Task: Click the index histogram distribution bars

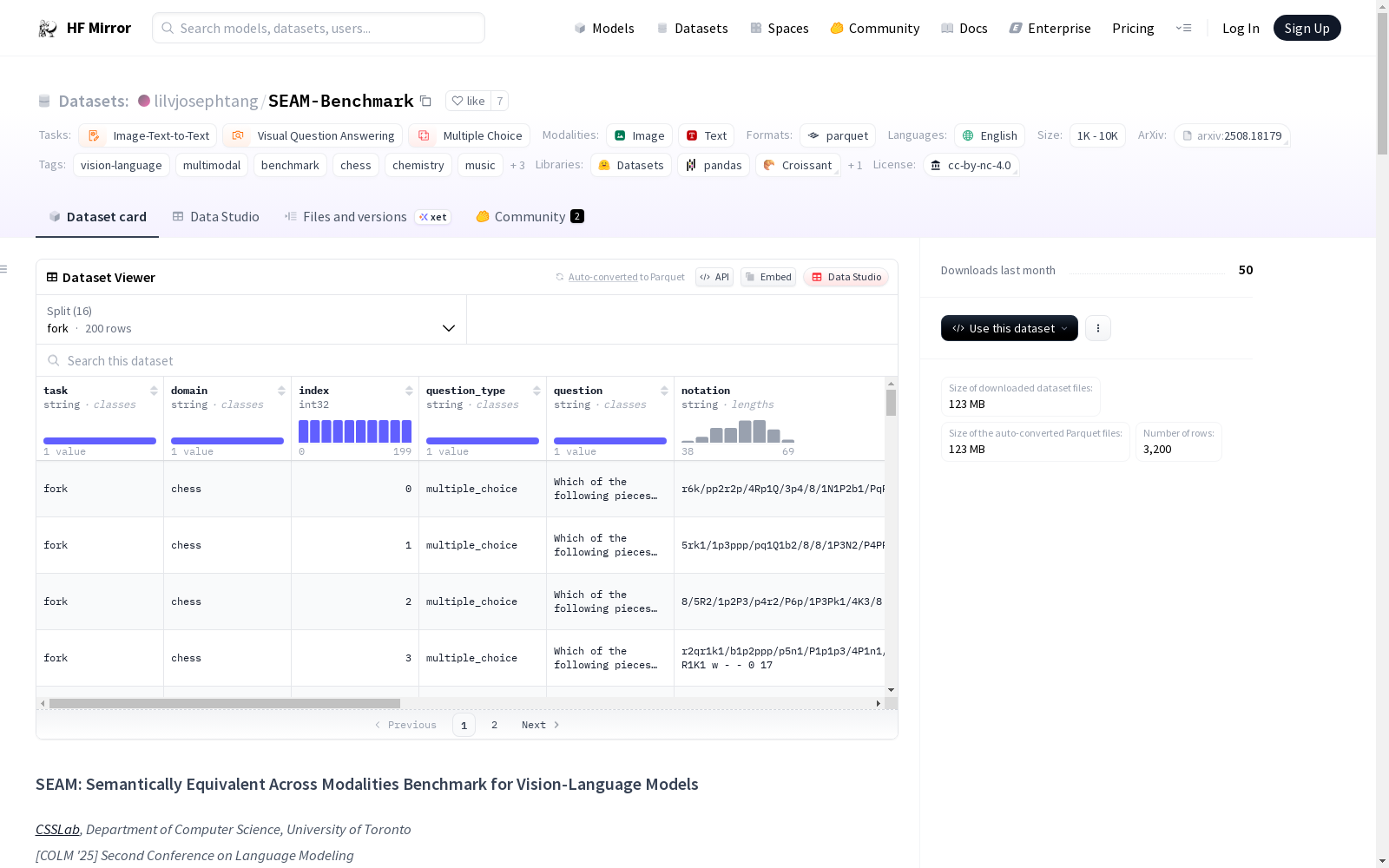Action: [355, 431]
